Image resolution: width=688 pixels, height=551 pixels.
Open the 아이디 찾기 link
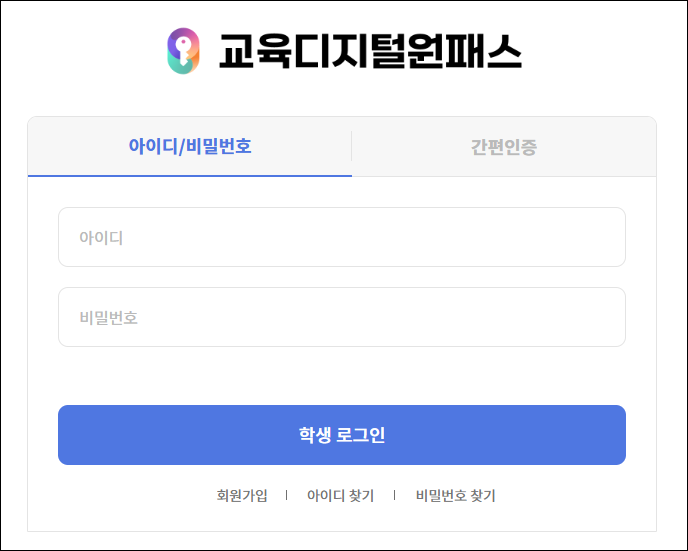point(340,496)
